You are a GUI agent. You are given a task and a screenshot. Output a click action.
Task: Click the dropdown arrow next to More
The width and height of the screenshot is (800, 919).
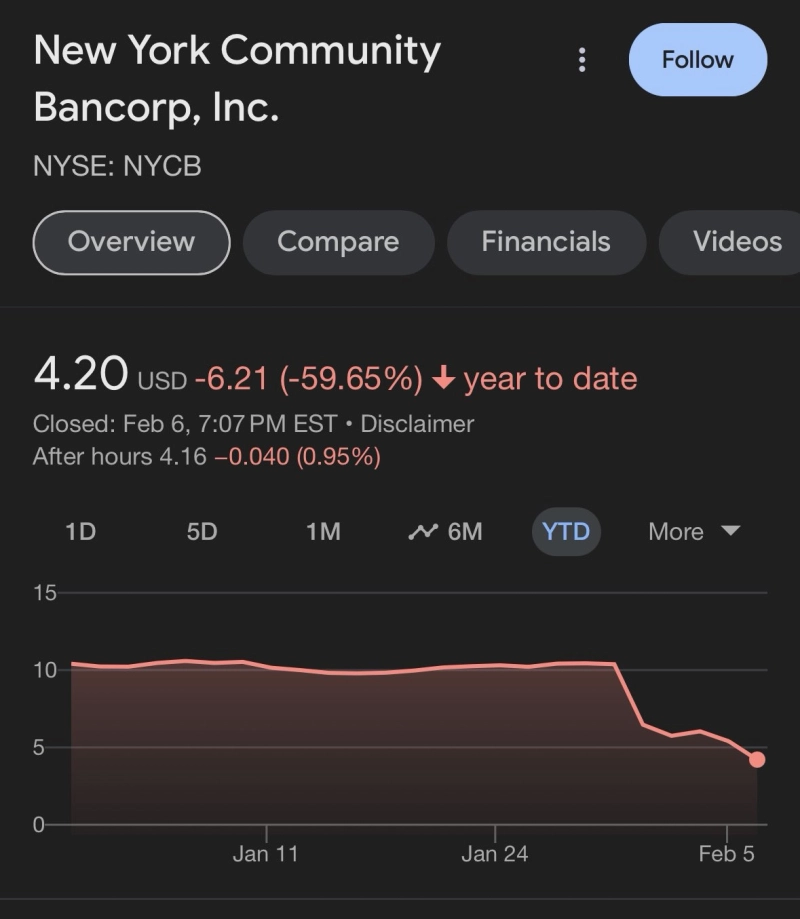click(731, 531)
